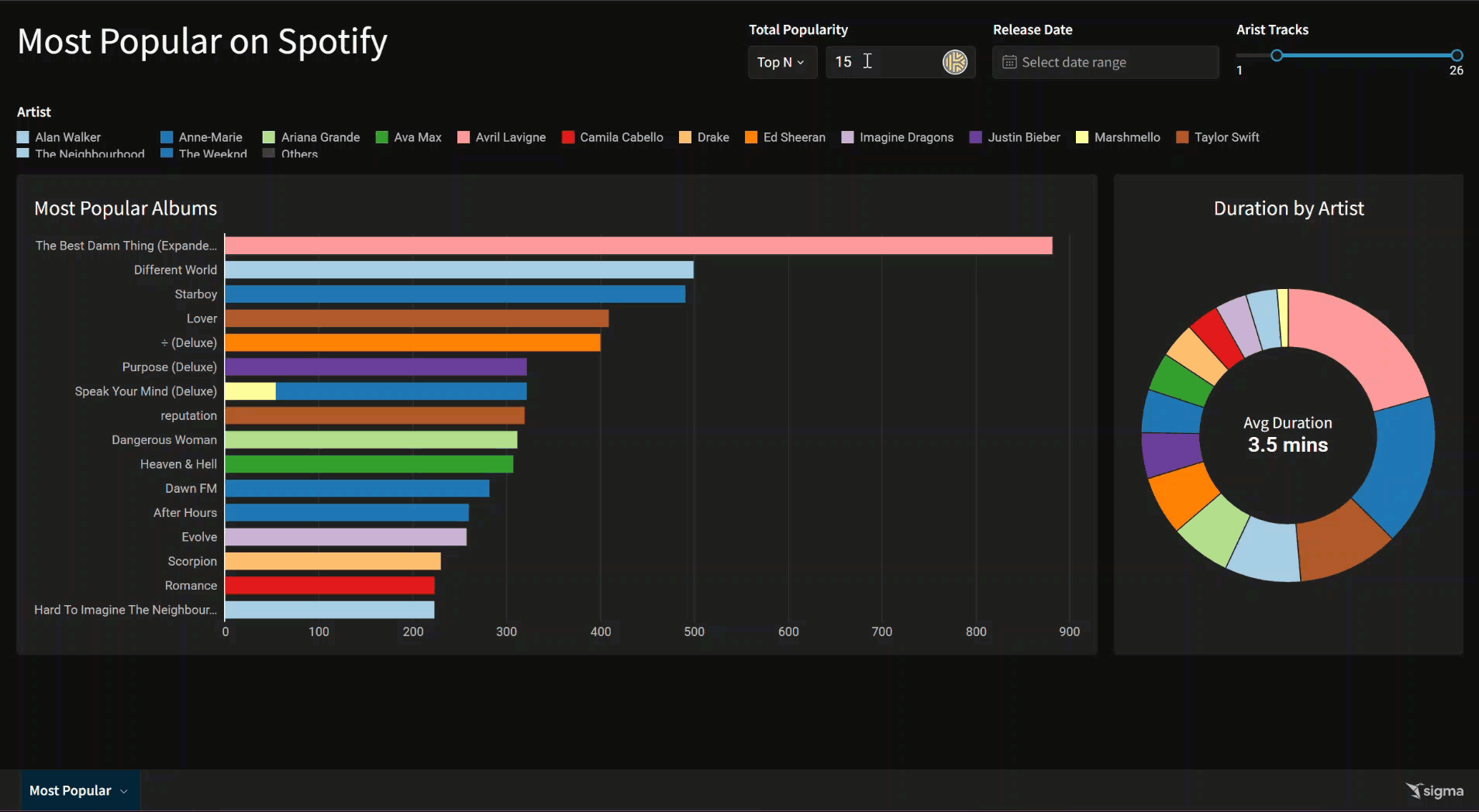Image resolution: width=1479 pixels, height=812 pixels.
Task: Select the Starboy bar in the chart
Action: coord(455,294)
